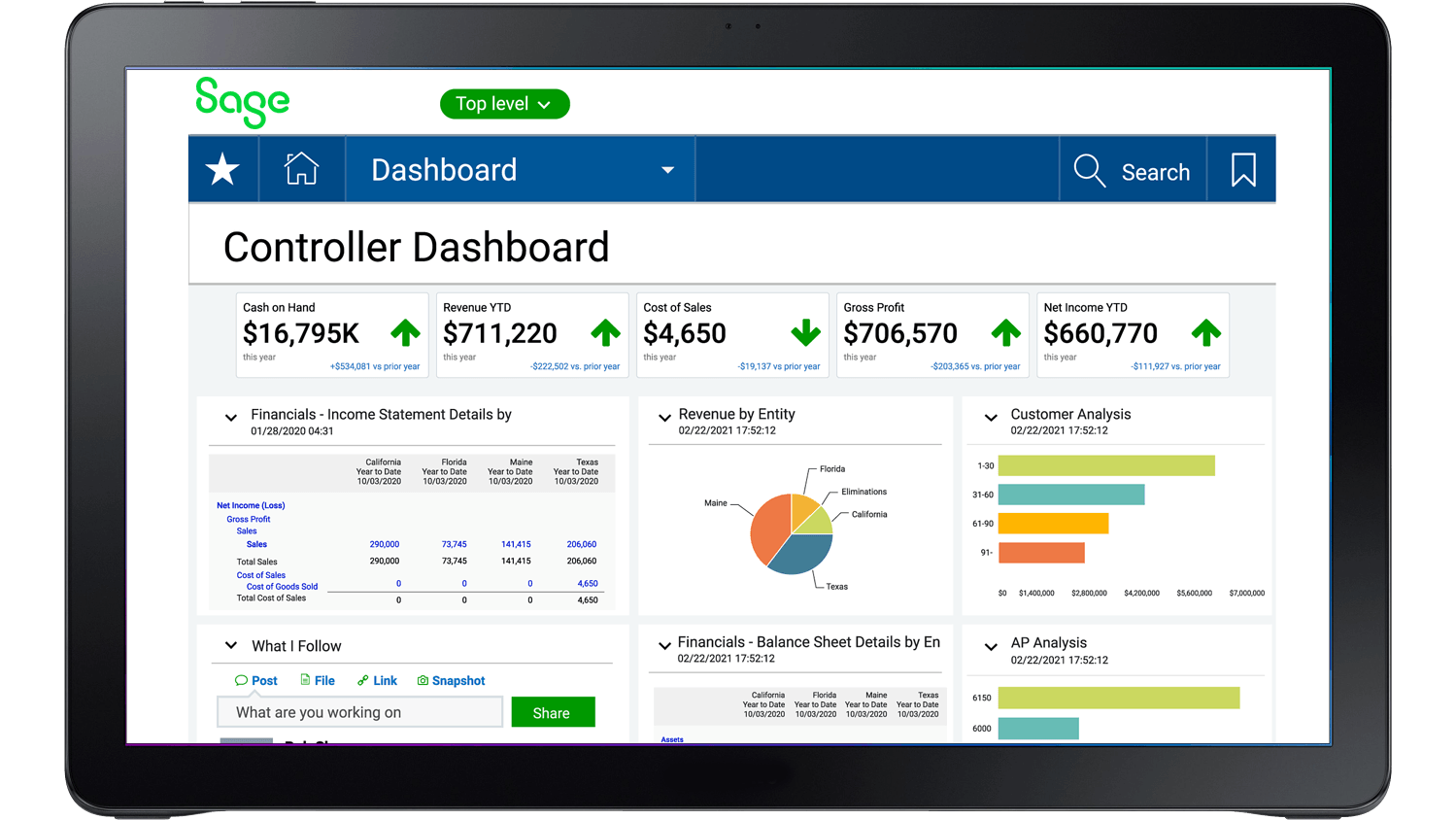The width and height of the screenshot is (1456, 820).
Task: Click the 1-30 bar in Customer Analysis
Action: pyautogui.click(x=1106, y=465)
